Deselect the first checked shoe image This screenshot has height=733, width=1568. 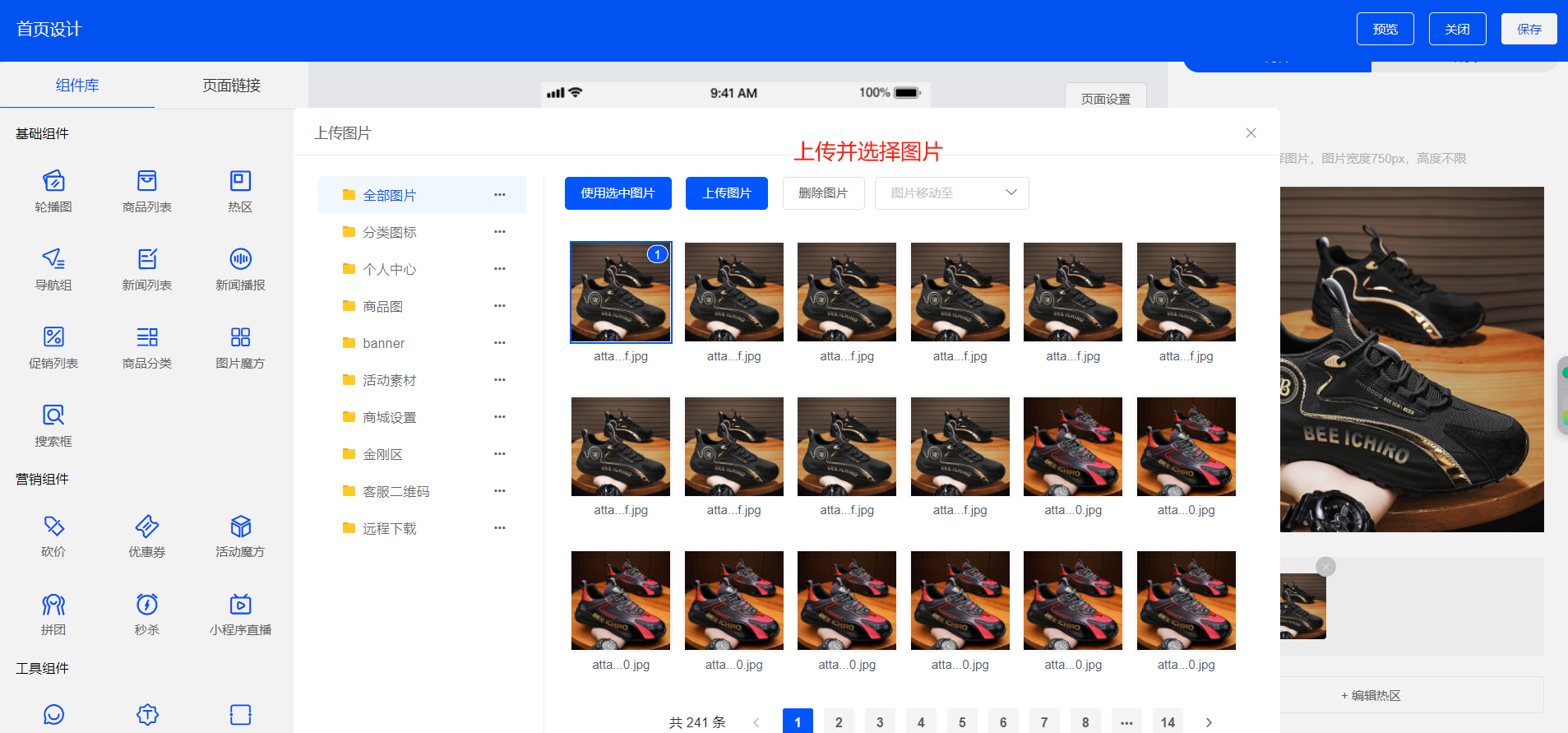click(x=621, y=292)
